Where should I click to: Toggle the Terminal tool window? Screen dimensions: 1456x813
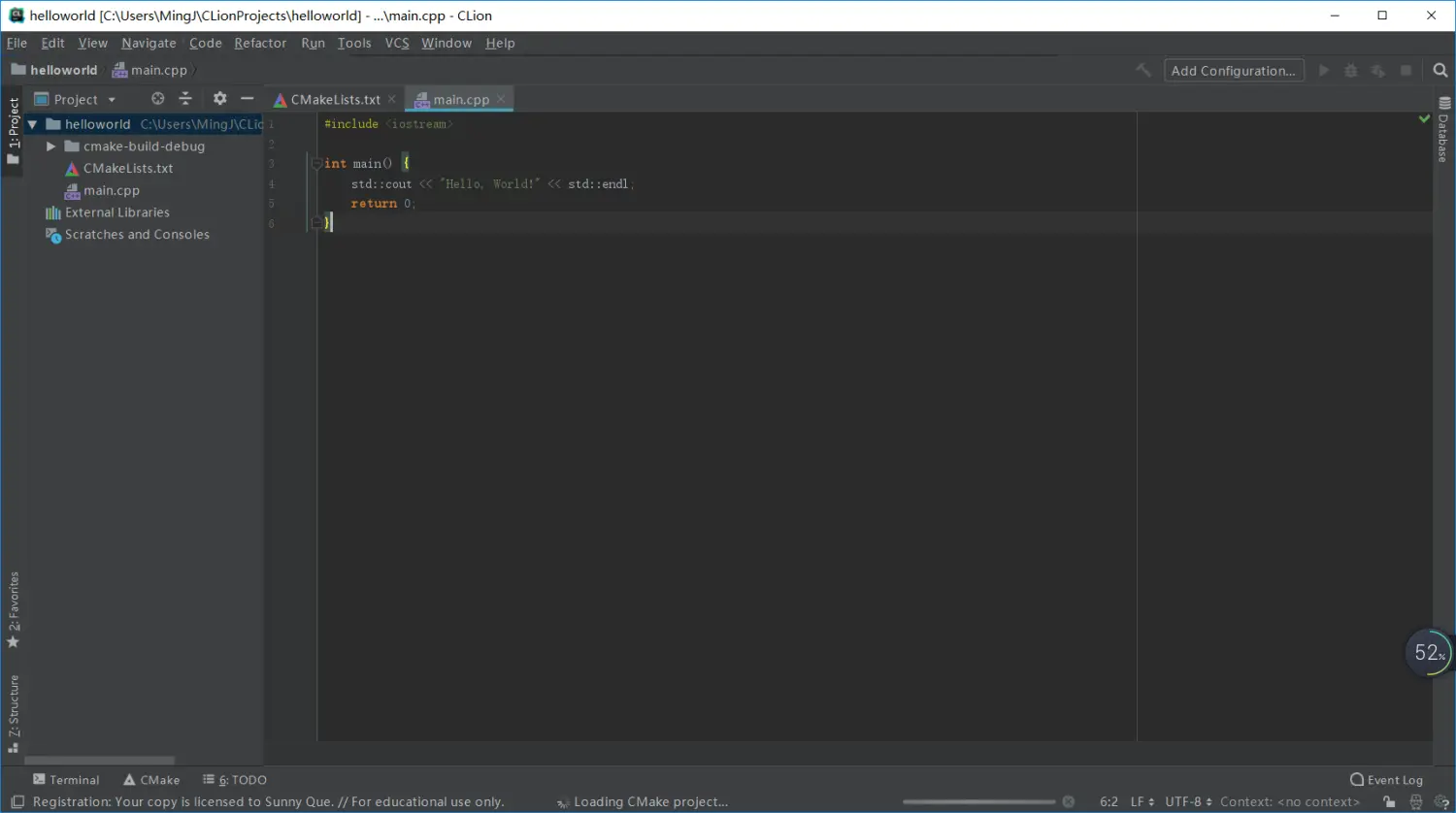[66, 780]
